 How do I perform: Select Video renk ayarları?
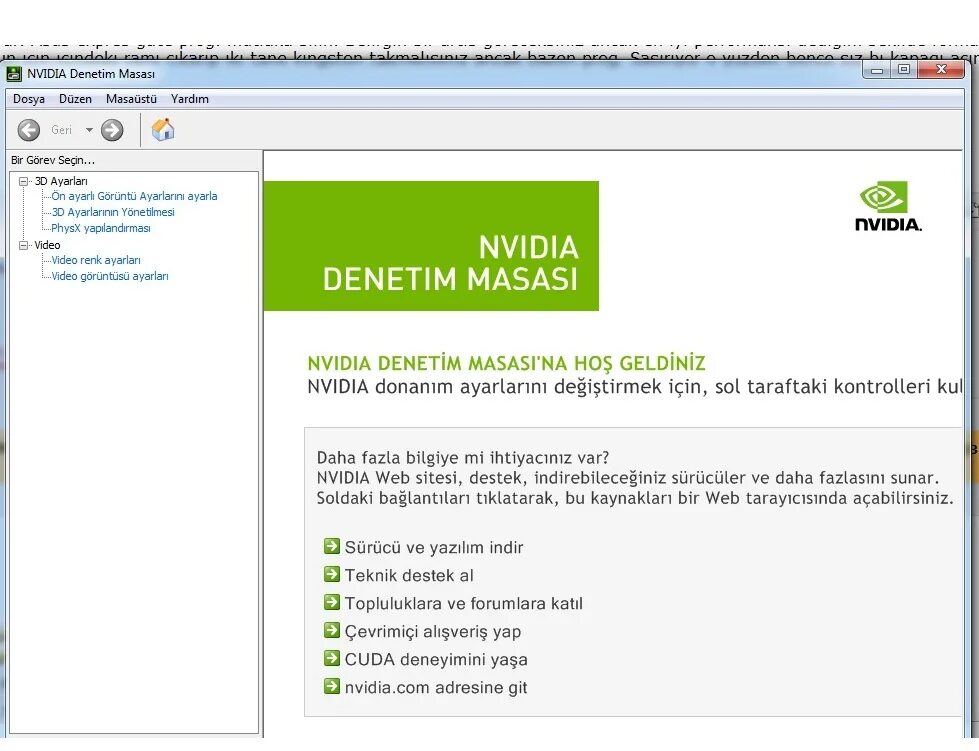pyautogui.click(x=96, y=260)
